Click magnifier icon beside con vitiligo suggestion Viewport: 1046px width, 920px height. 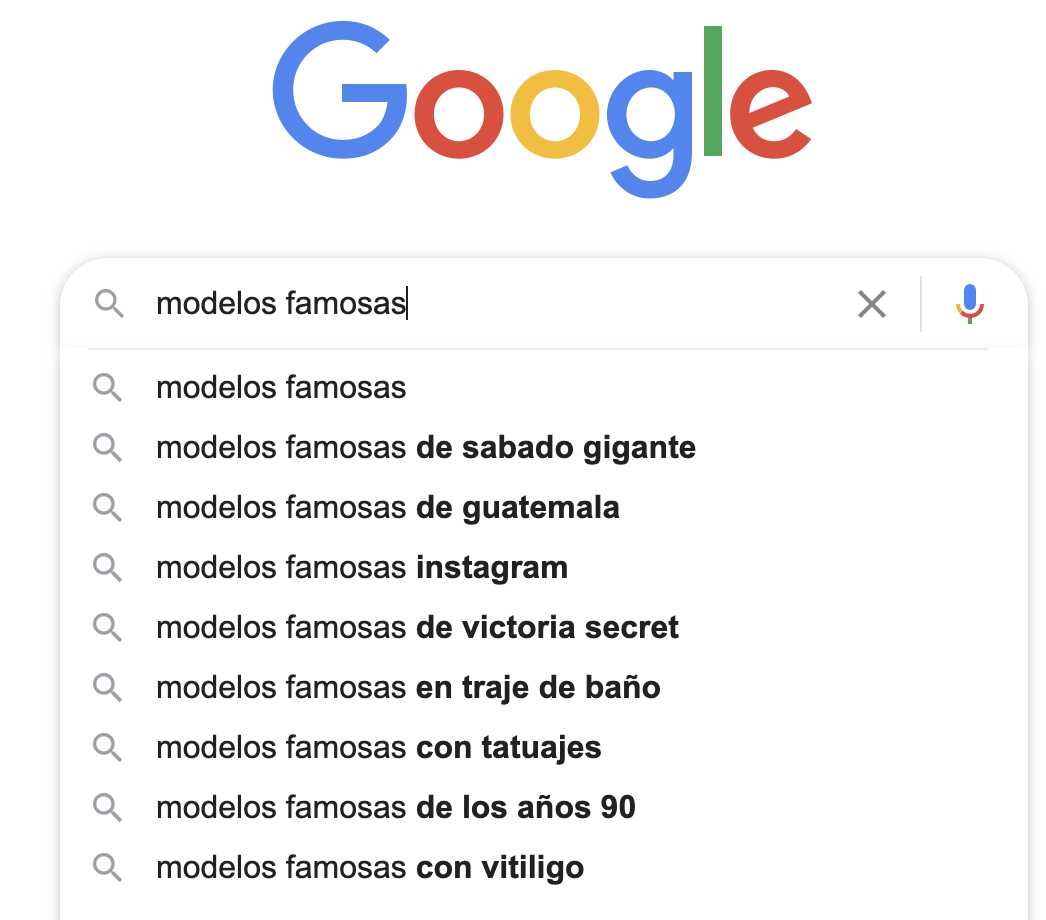click(x=107, y=868)
